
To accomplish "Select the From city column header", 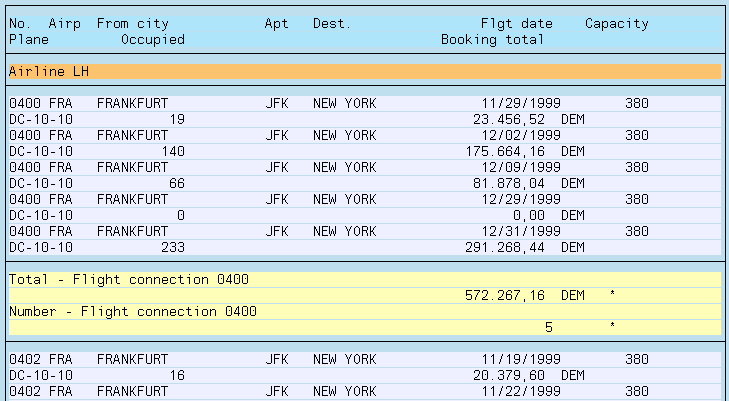I will tap(132, 23).
